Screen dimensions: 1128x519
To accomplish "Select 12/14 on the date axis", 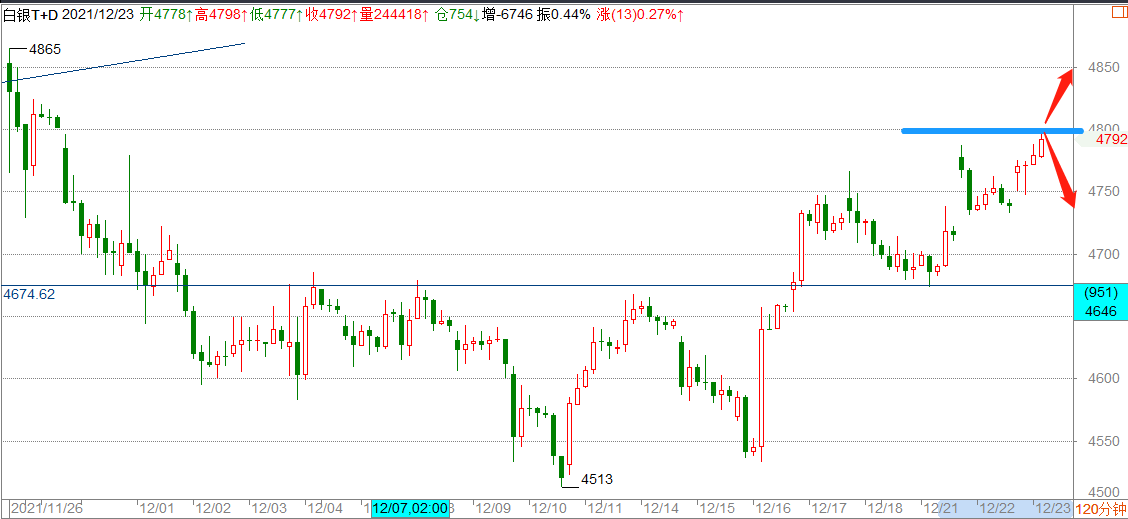I will click(661, 509).
